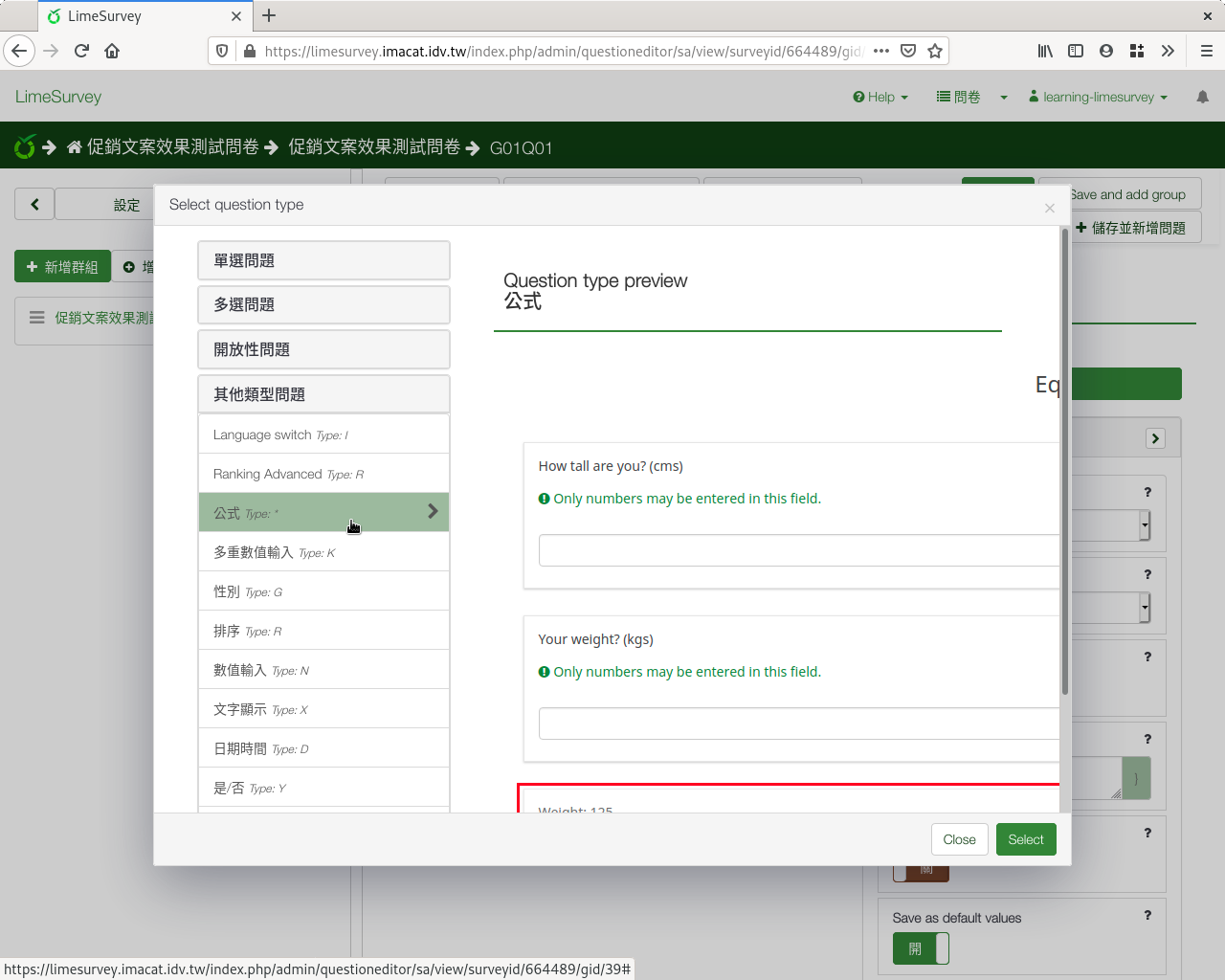Confirm with the green Select button
Screen dimensions: 1225x980
pos(1026,839)
